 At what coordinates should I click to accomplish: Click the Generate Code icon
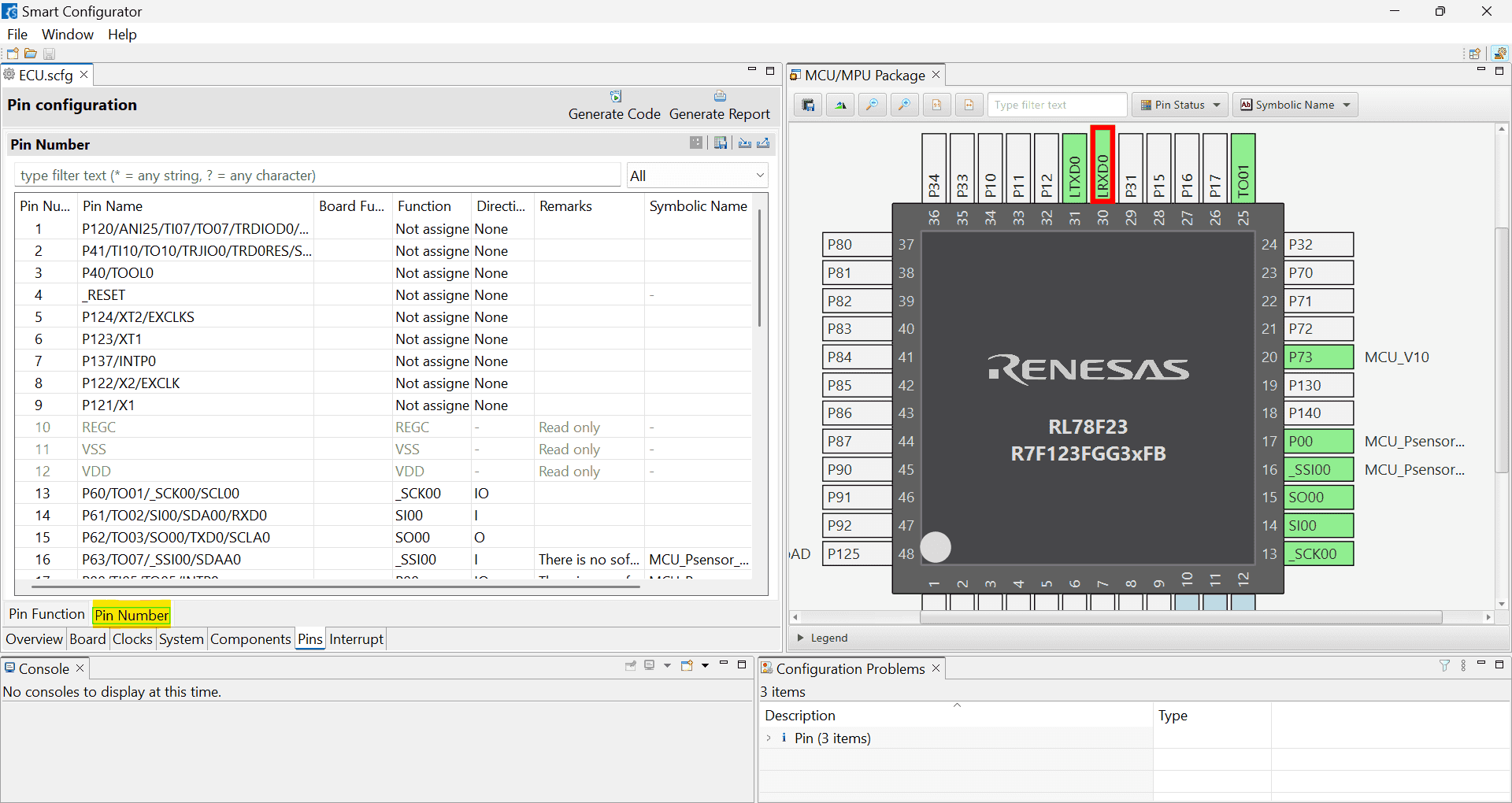[615, 97]
